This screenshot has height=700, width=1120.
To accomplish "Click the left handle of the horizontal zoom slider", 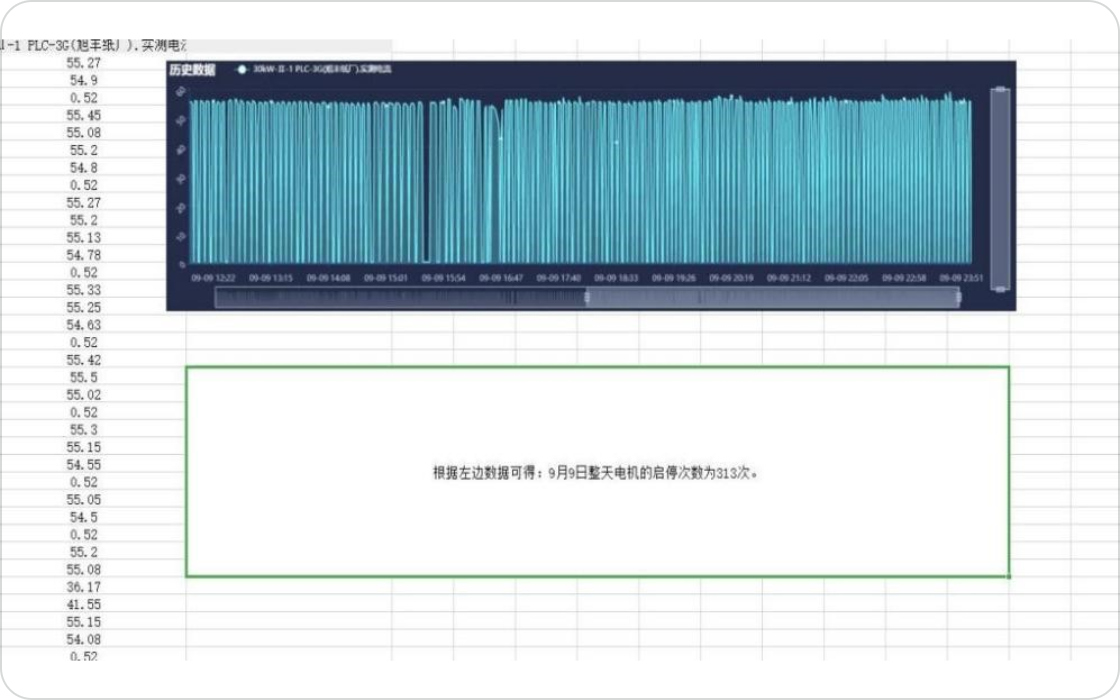I will [x=587, y=297].
